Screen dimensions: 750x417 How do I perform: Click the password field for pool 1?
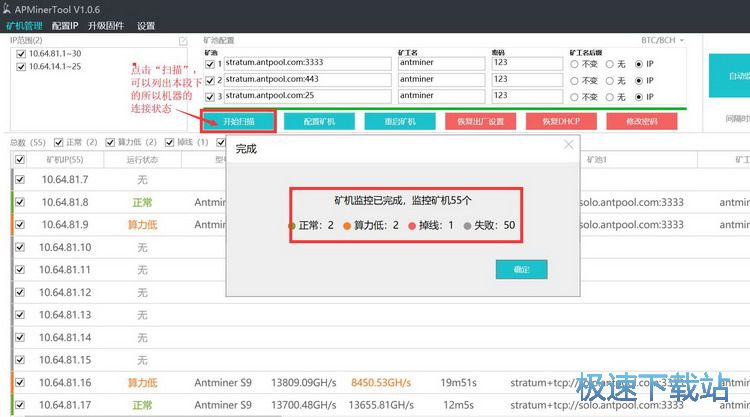(x=527, y=63)
